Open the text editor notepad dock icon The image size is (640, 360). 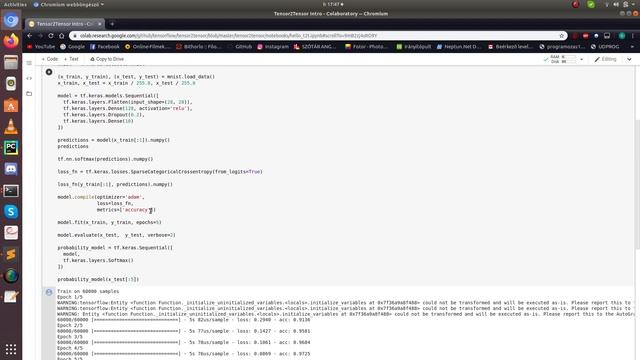[11, 297]
